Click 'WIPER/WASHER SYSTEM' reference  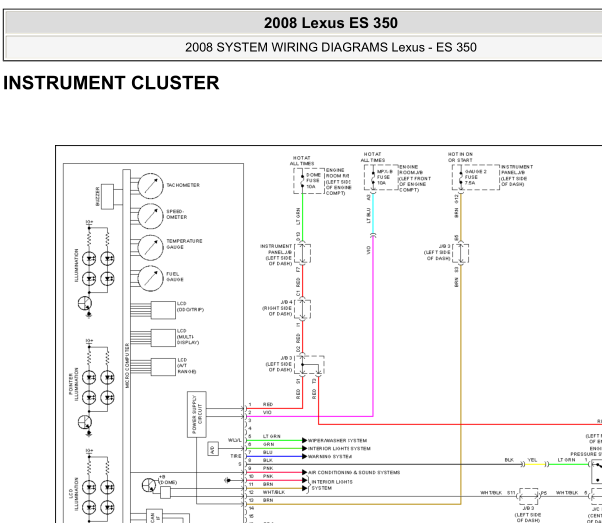coord(337,440)
